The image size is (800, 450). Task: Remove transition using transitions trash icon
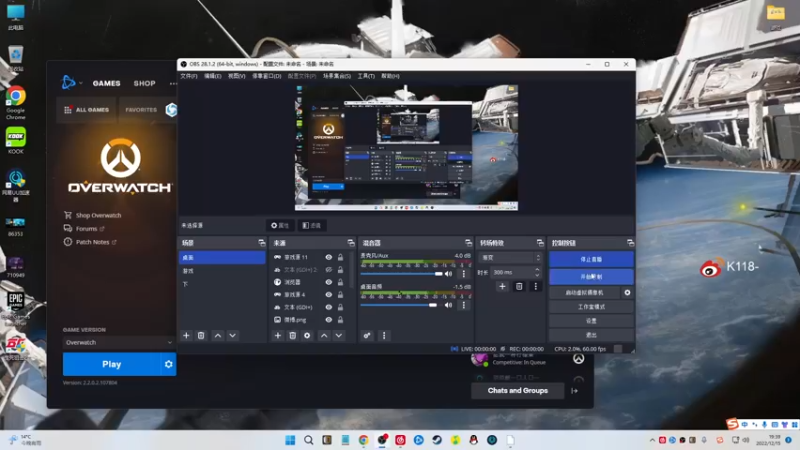coord(519,287)
